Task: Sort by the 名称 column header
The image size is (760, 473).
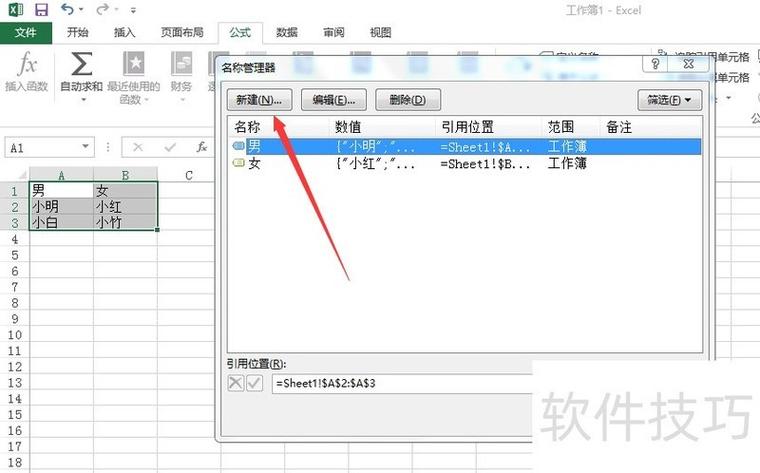Action: coord(278,127)
